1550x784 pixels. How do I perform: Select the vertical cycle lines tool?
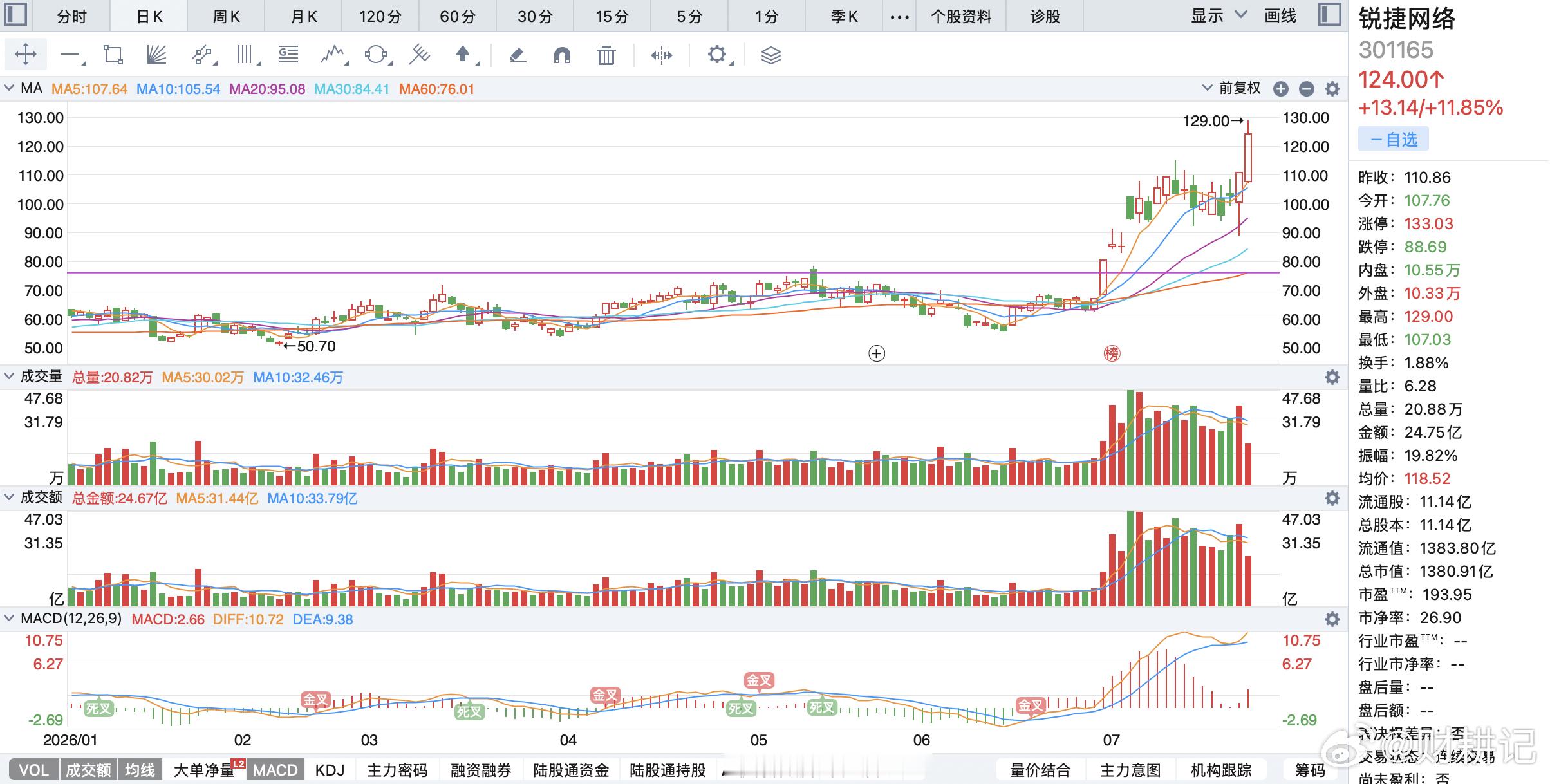245,55
